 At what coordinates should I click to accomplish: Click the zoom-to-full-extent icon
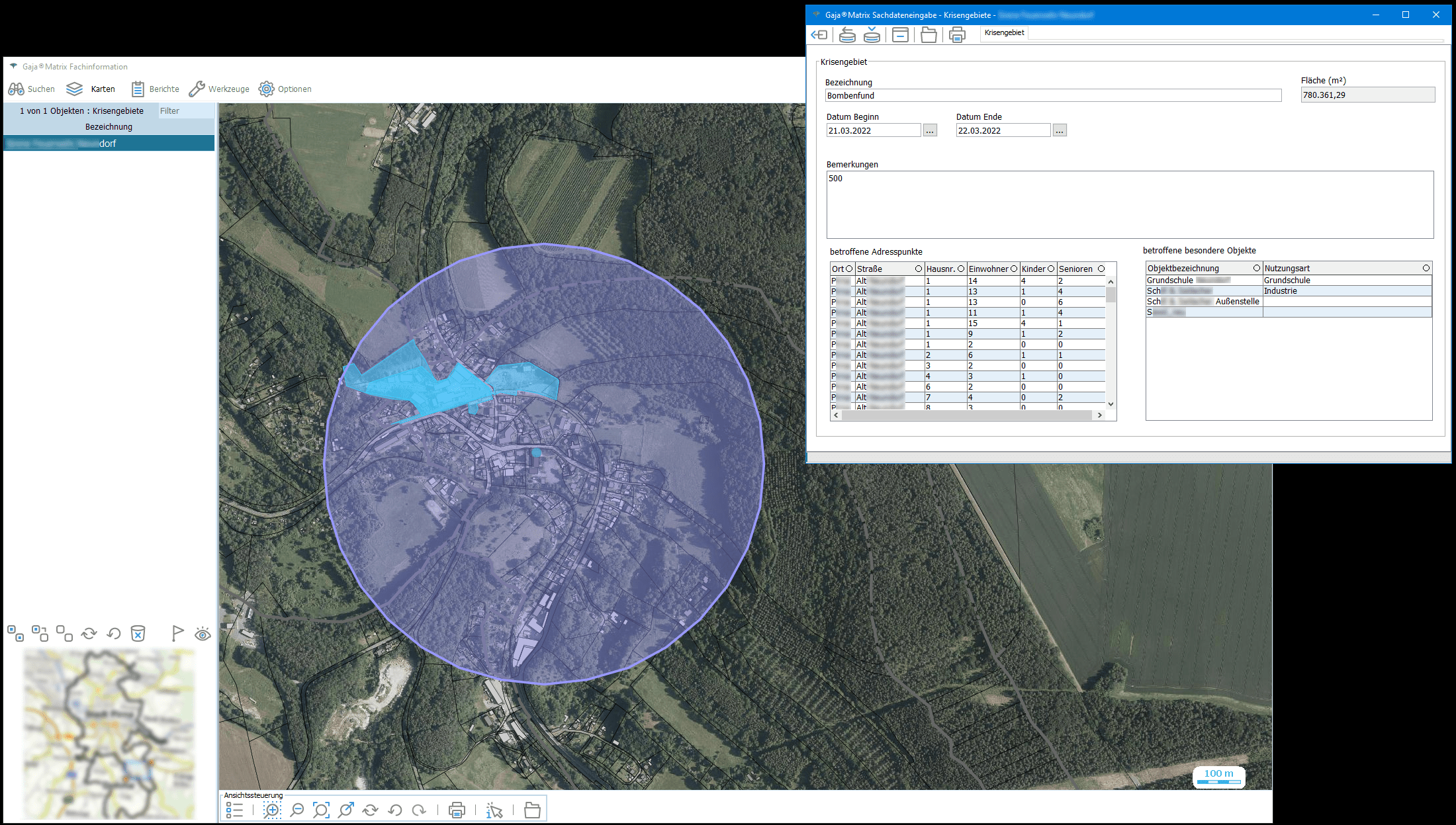tap(321, 810)
